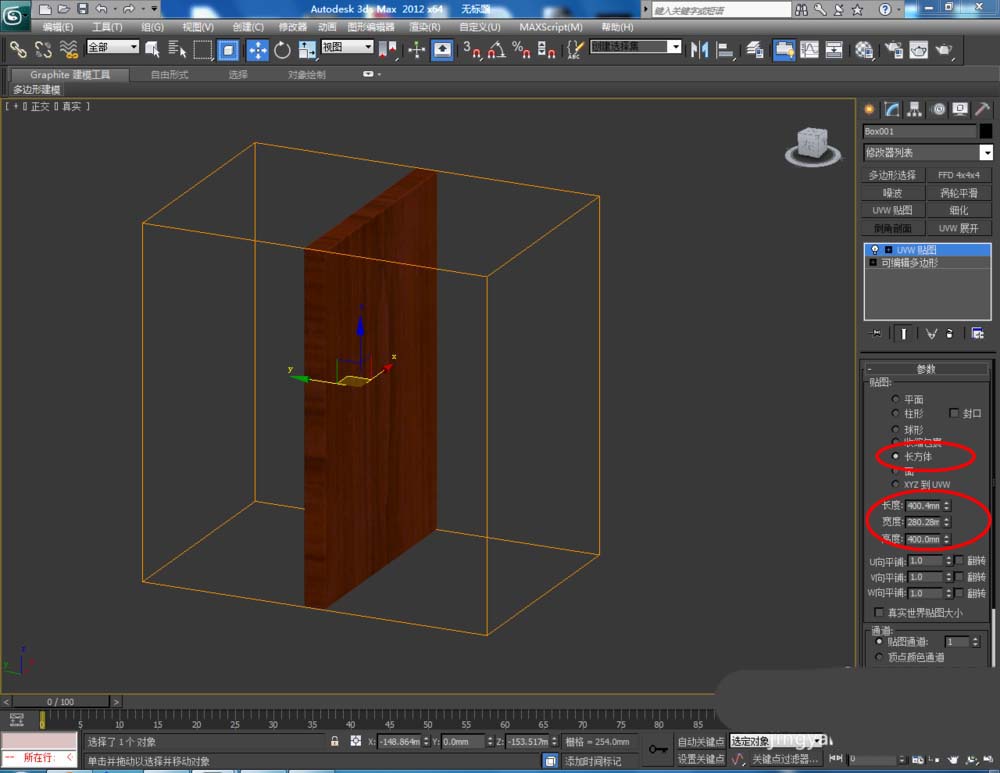Open the Create panel star icon
Image resolution: width=1000 pixels, height=773 pixels.
[x=869, y=109]
